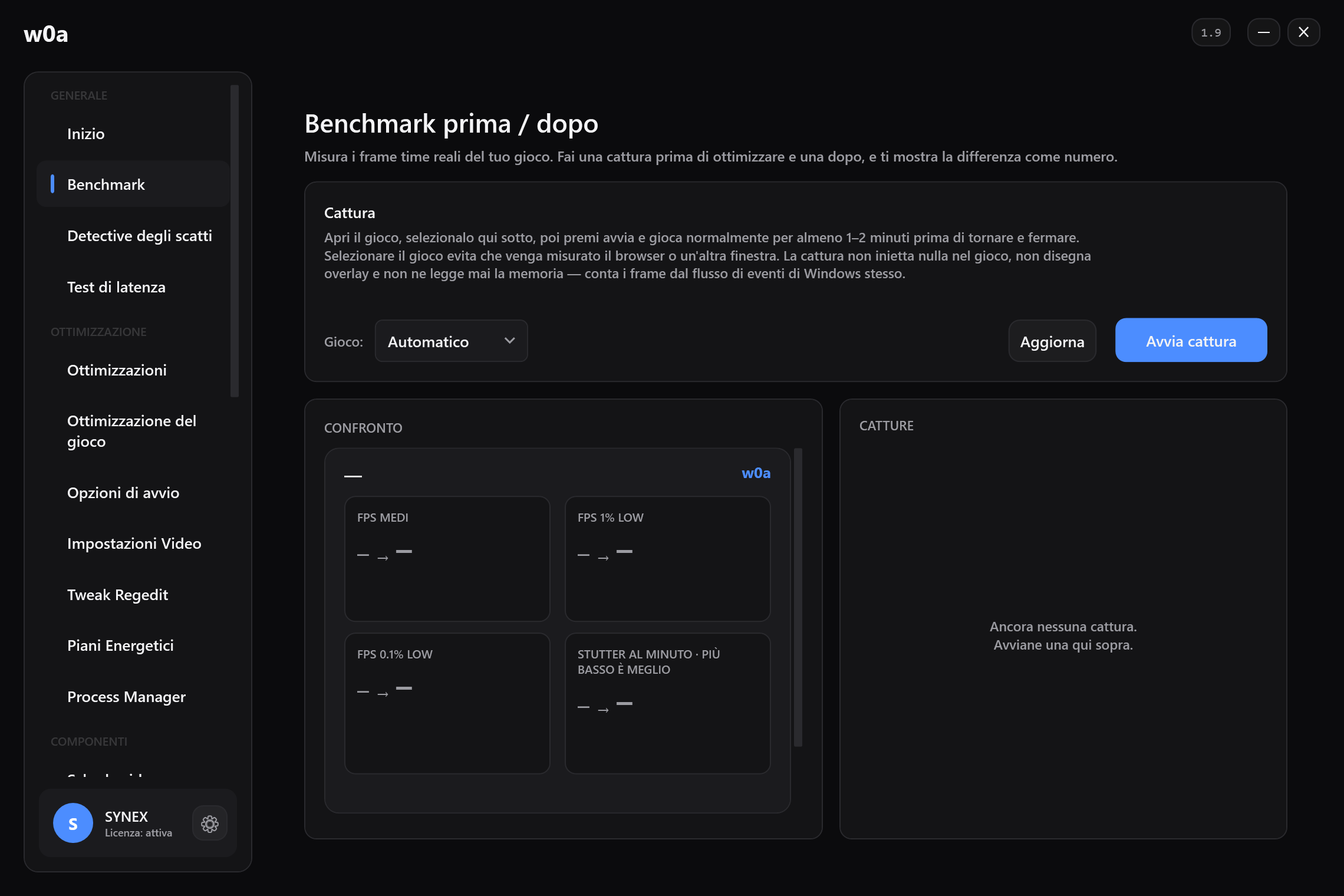
Task: Open Impostazioni Video
Action: tap(133, 543)
